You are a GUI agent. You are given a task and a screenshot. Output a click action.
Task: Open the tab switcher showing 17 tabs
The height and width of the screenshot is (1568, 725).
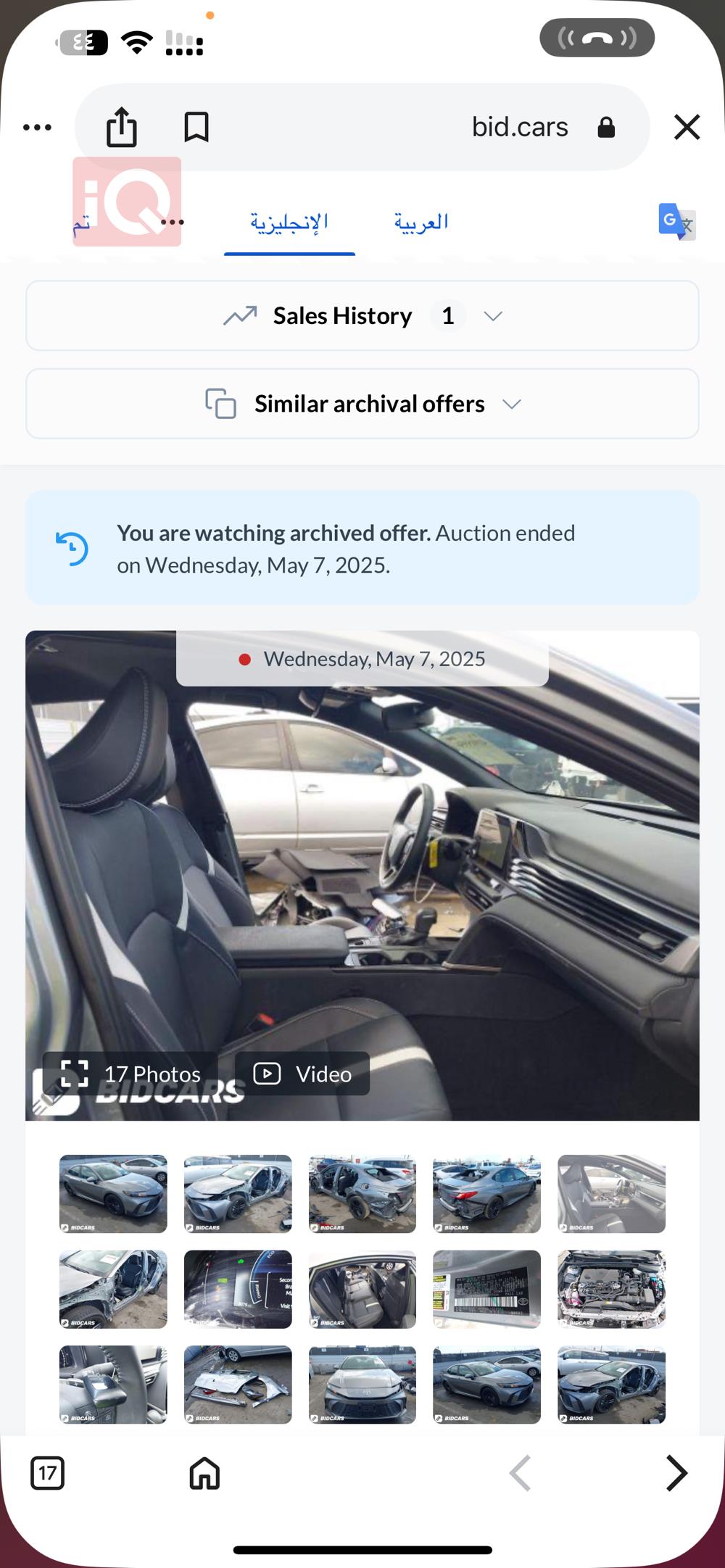[x=48, y=1473]
